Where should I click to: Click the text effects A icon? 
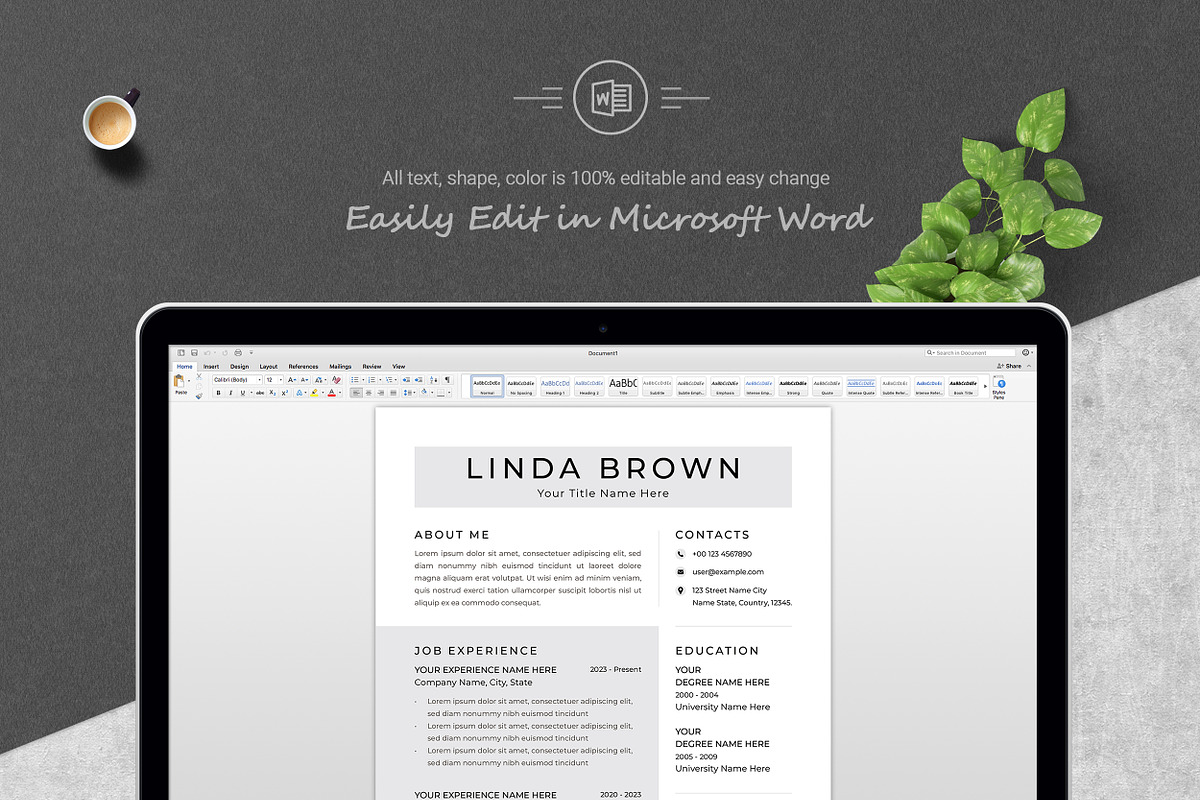point(299,393)
